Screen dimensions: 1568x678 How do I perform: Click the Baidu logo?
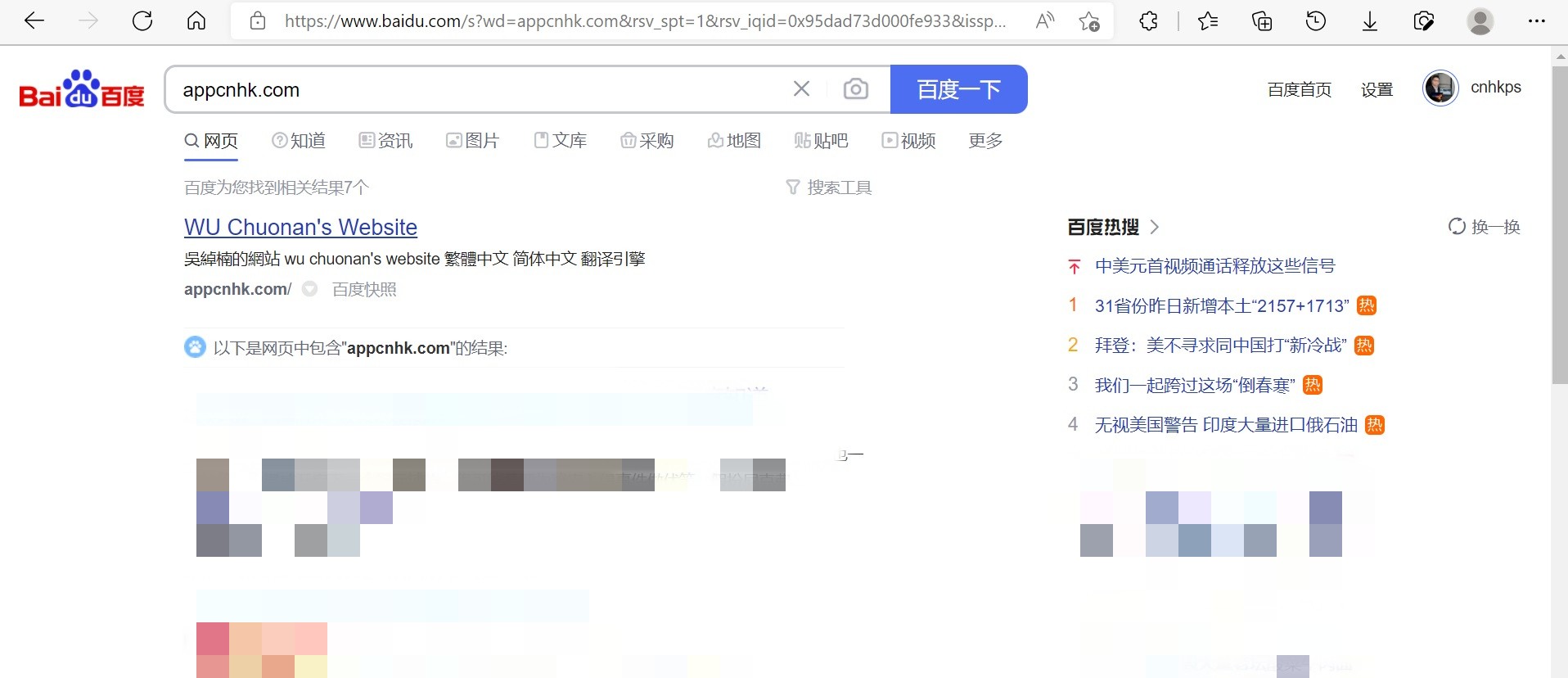[x=82, y=89]
